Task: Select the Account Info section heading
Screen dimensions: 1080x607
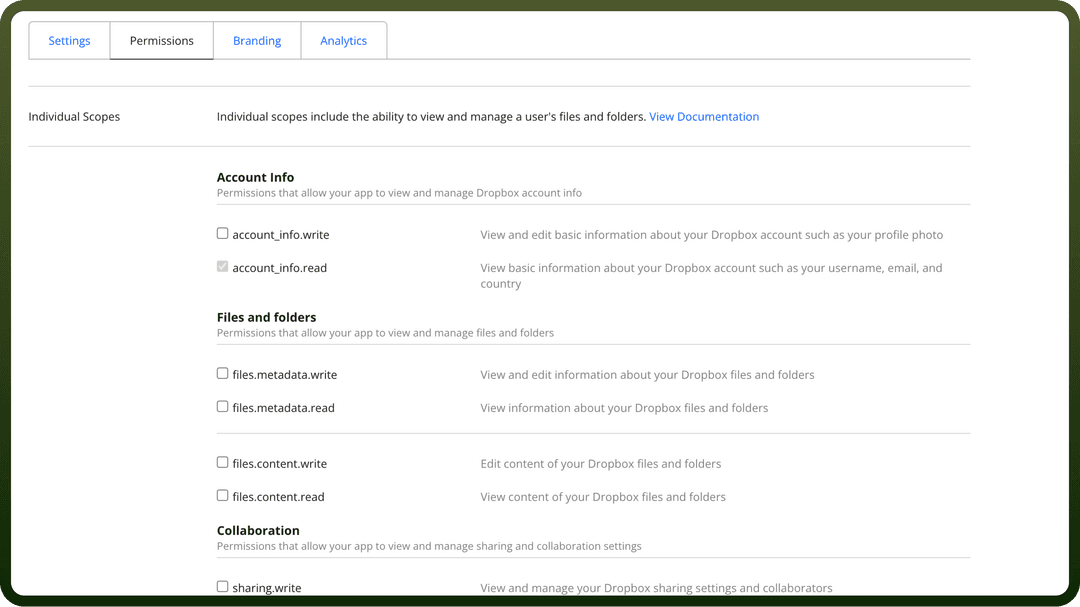Action: [x=255, y=177]
